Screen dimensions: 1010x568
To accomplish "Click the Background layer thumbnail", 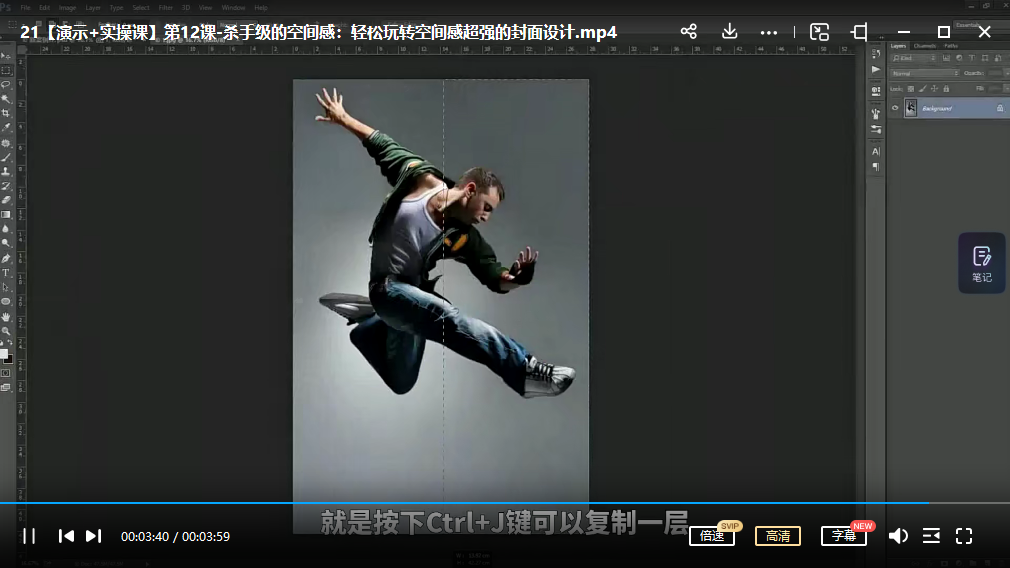I will click(x=911, y=108).
